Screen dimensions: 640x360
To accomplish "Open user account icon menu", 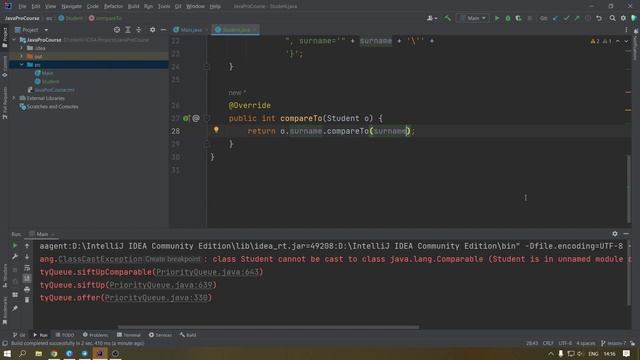I will 431,18.
